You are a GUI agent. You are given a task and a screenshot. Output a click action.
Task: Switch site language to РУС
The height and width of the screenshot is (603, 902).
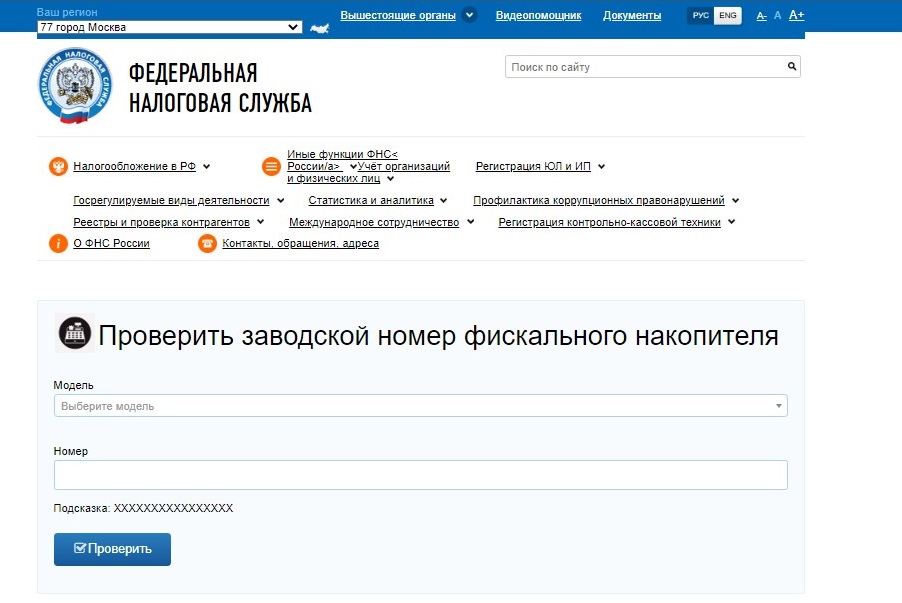(700, 16)
